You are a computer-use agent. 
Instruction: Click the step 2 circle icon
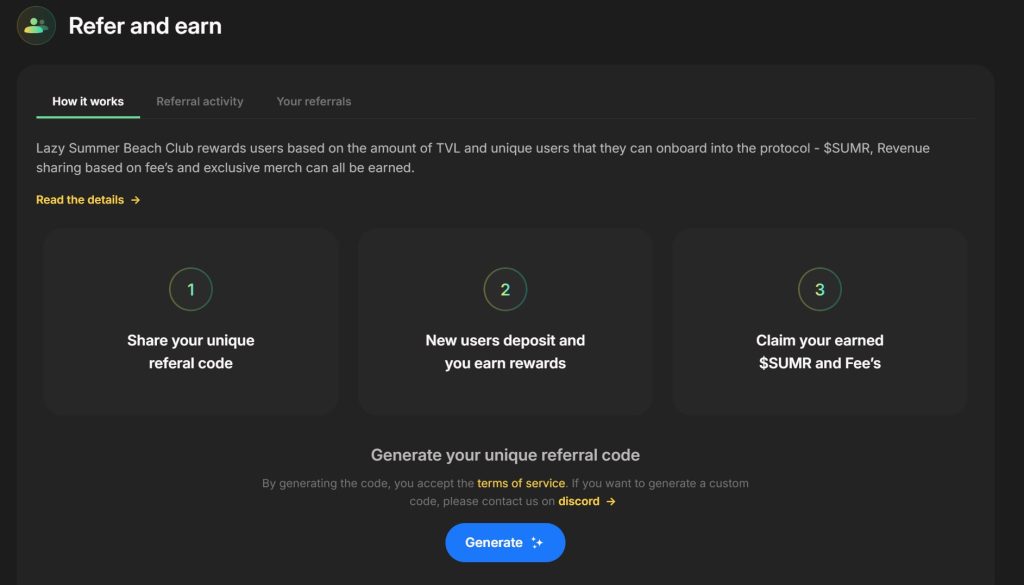click(x=505, y=290)
